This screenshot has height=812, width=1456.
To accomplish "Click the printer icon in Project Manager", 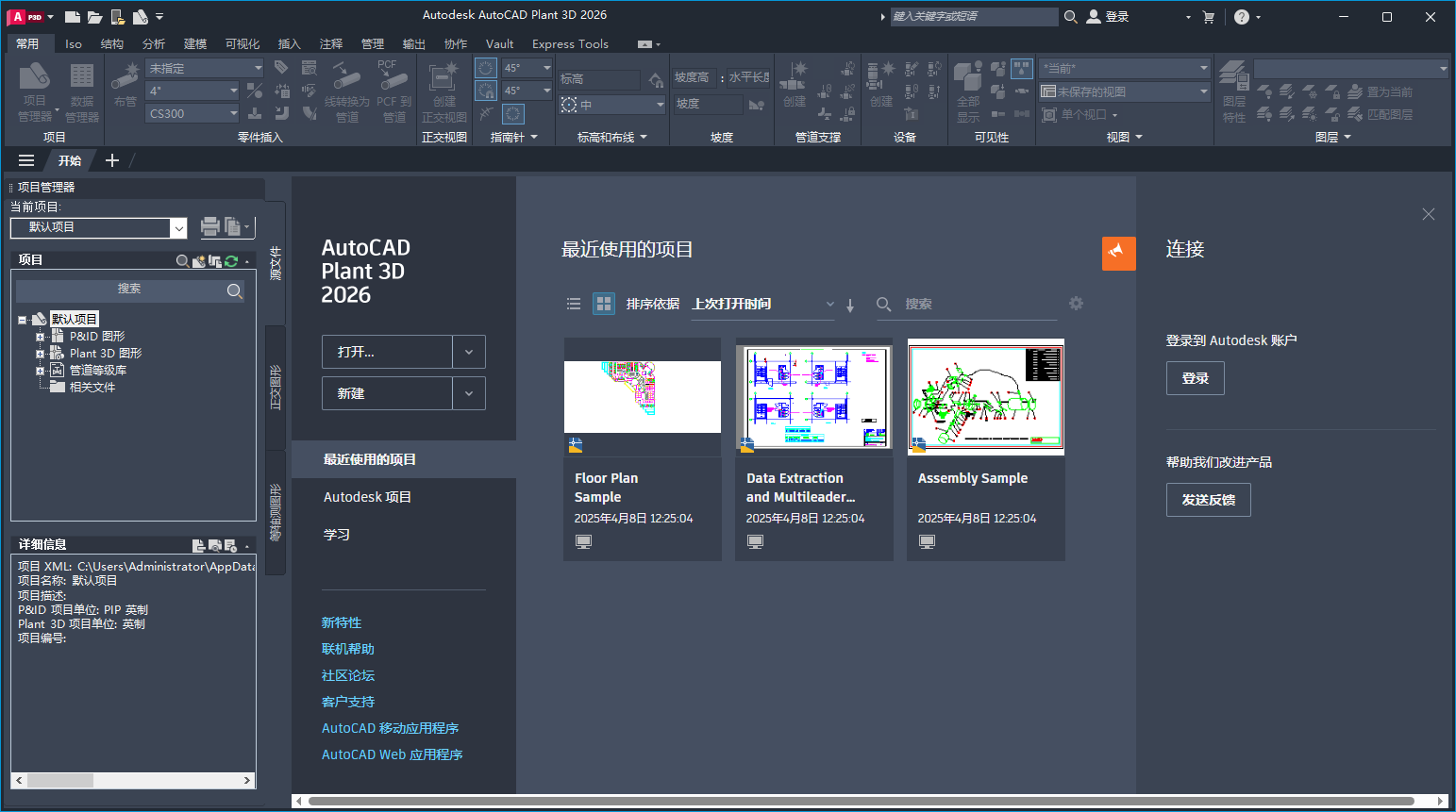I will click(209, 226).
